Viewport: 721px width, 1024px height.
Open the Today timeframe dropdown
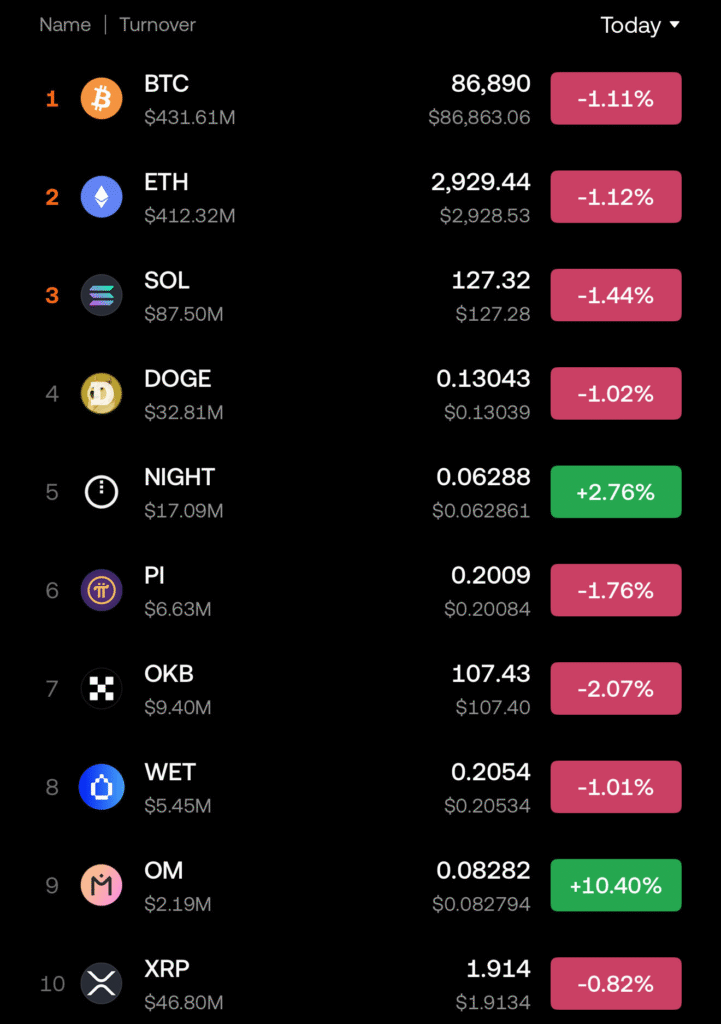[639, 25]
